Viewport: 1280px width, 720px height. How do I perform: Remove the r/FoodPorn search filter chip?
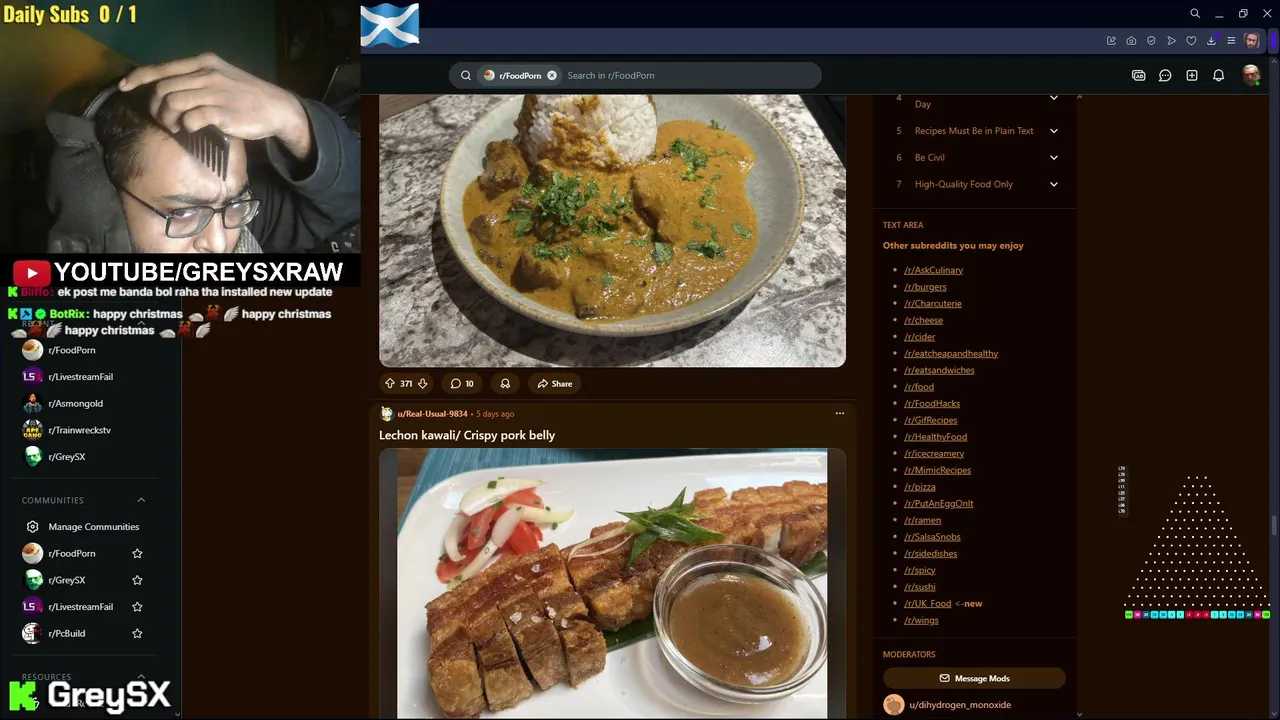551,75
